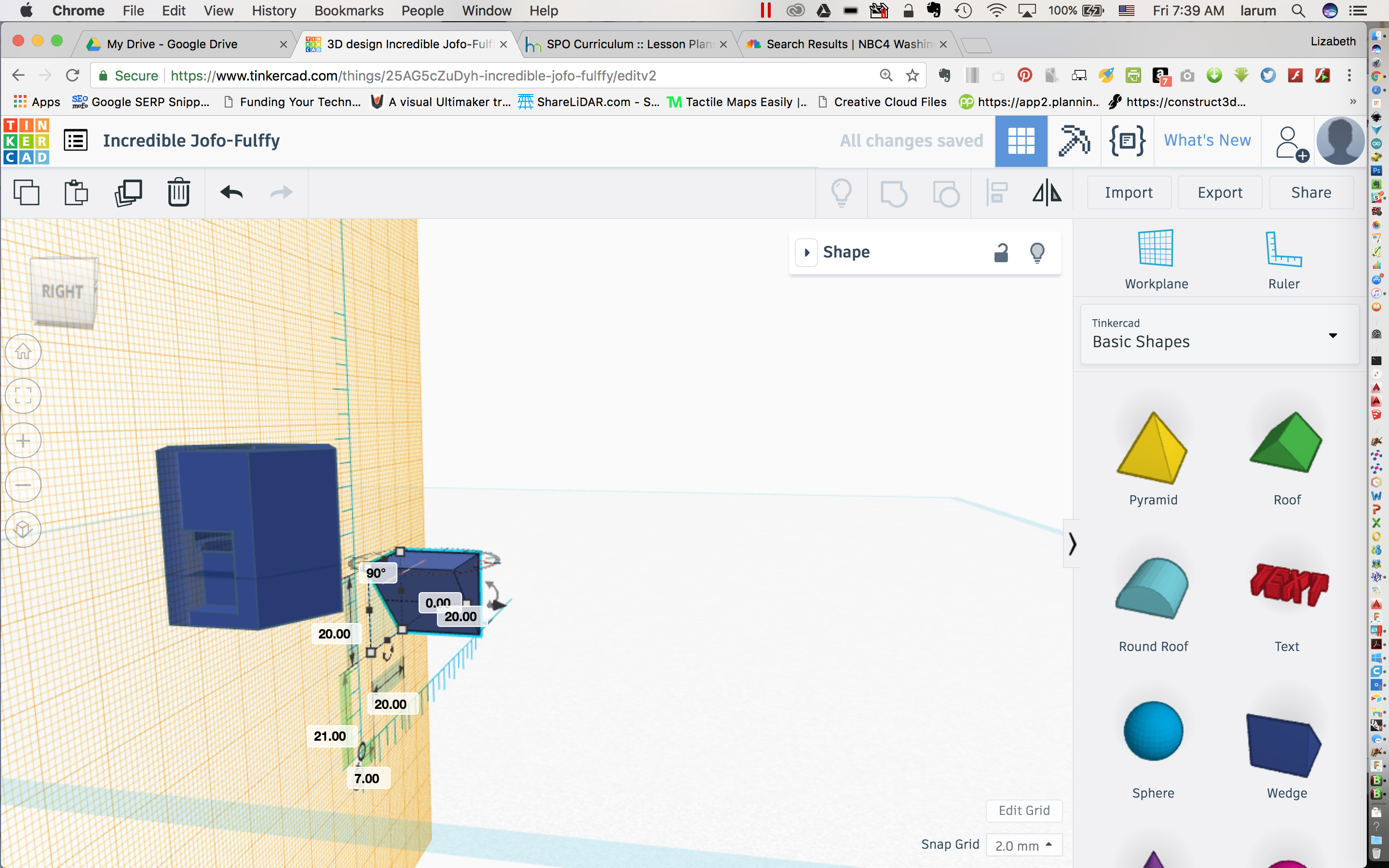
Task: Select the Pyramid shape
Action: (x=1153, y=458)
